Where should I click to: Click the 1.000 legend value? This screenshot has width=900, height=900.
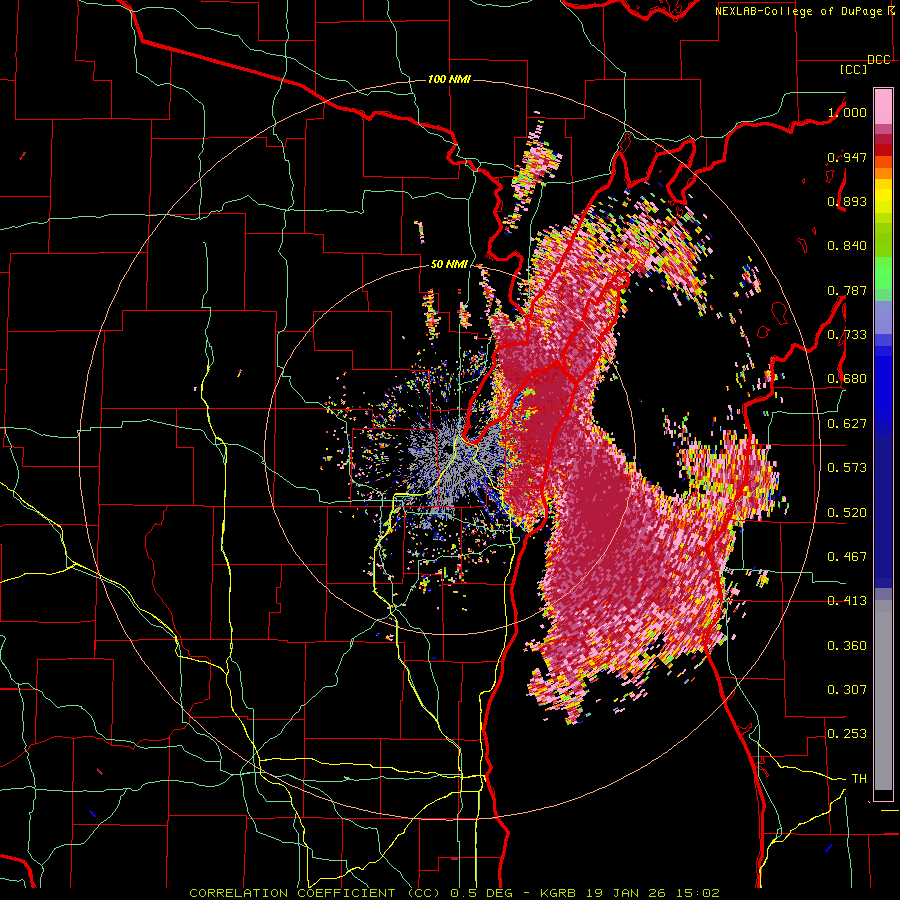point(847,112)
